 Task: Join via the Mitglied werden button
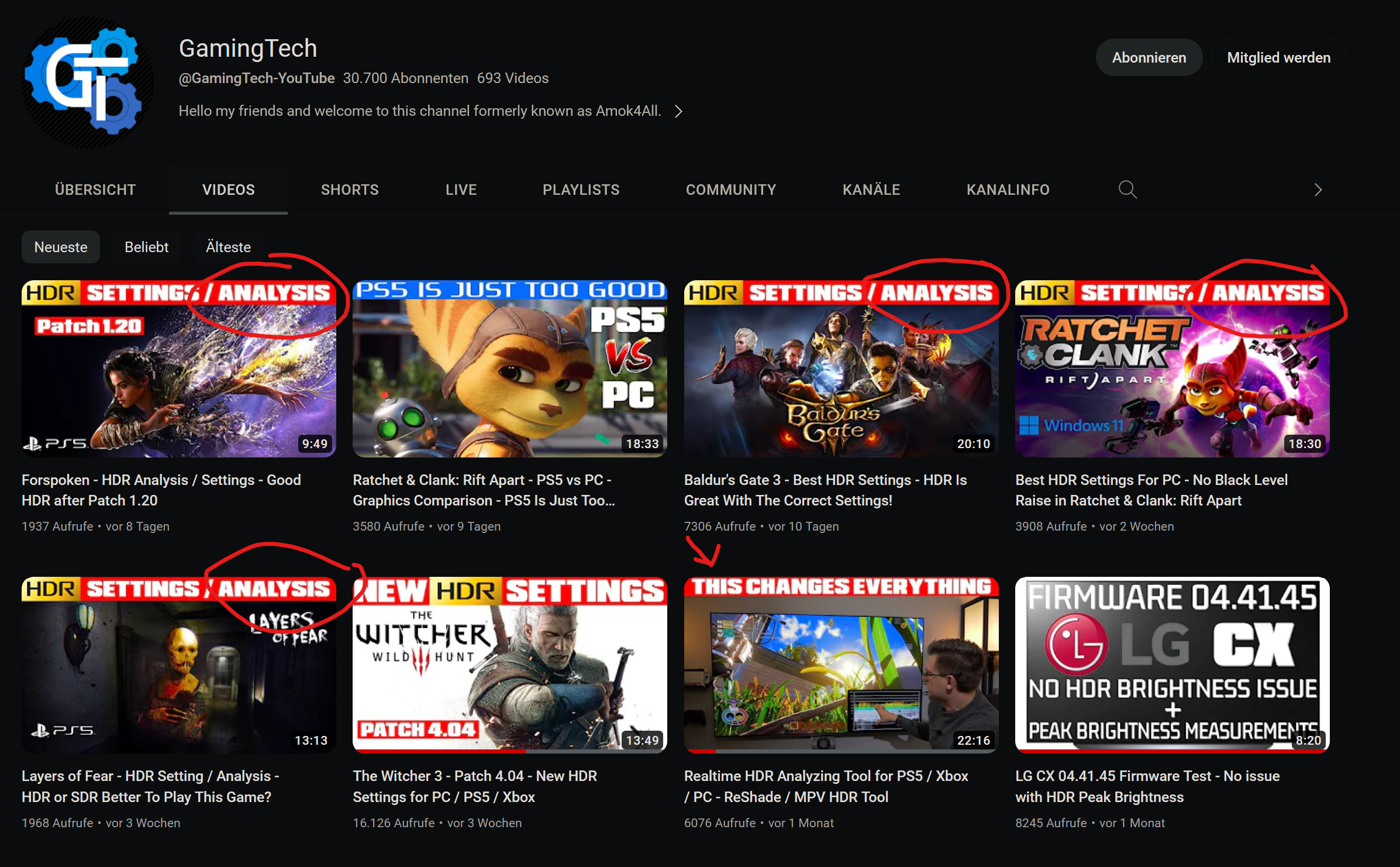click(x=1278, y=57)
